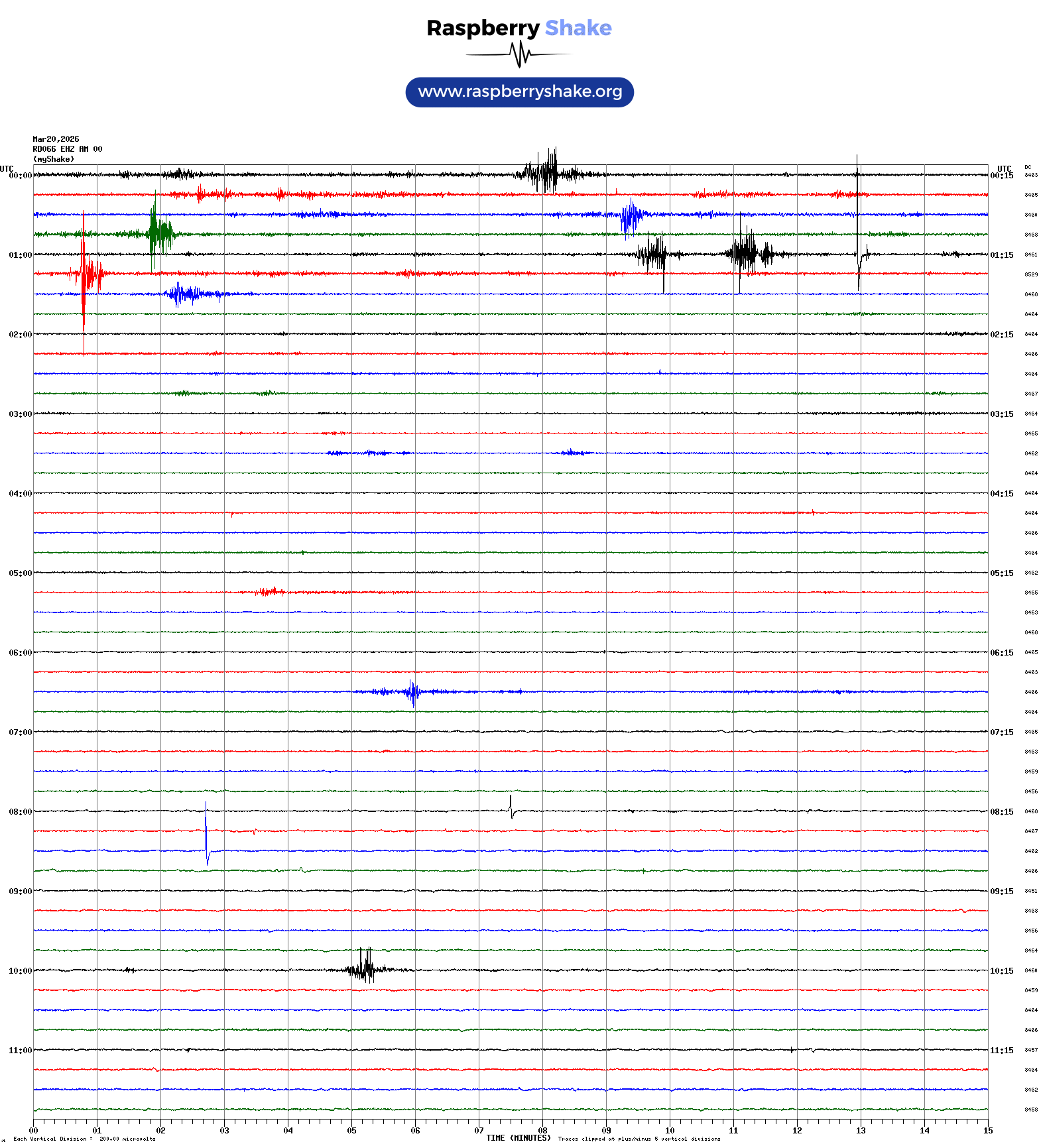
Task: Select the 06:15 time label on right
Action: pyautogui.click(x=1001, y=653)
